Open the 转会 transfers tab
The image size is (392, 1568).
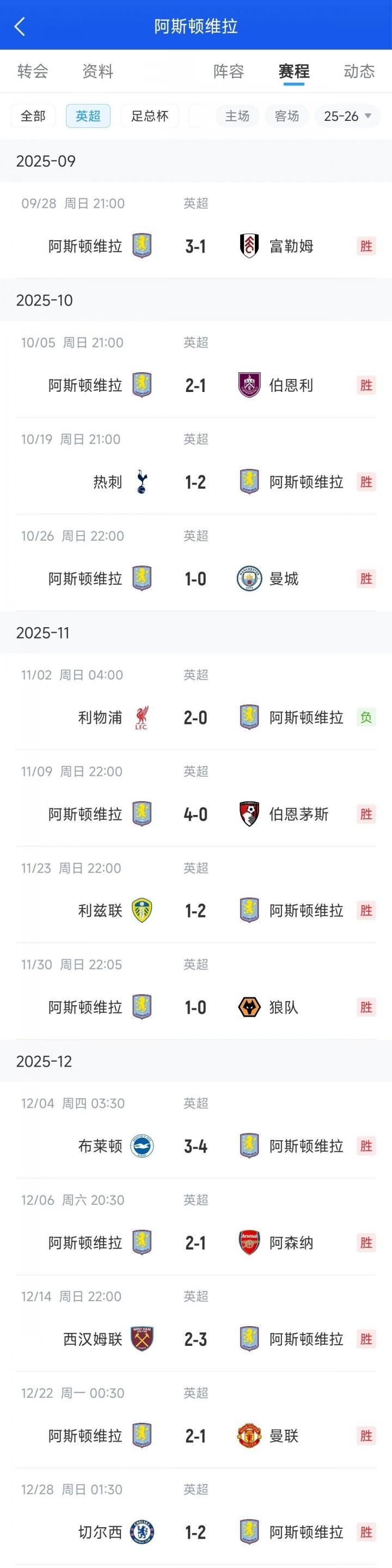33,72
